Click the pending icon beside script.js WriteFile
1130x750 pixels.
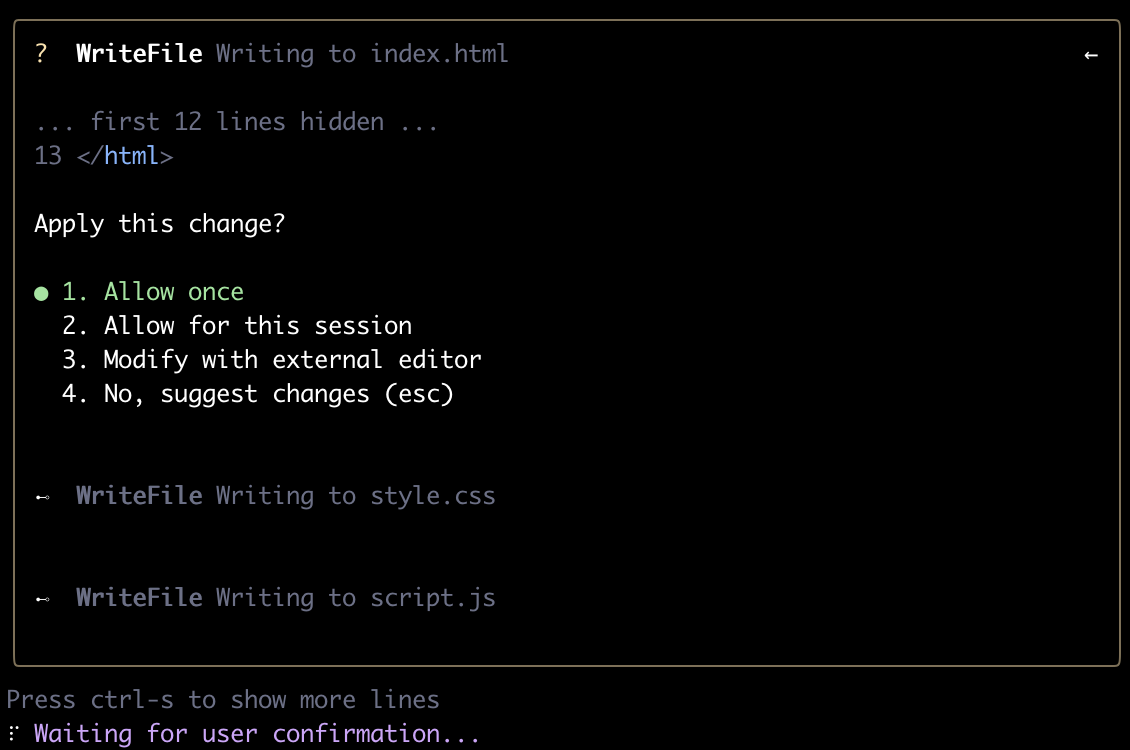(x=43, y=599)
